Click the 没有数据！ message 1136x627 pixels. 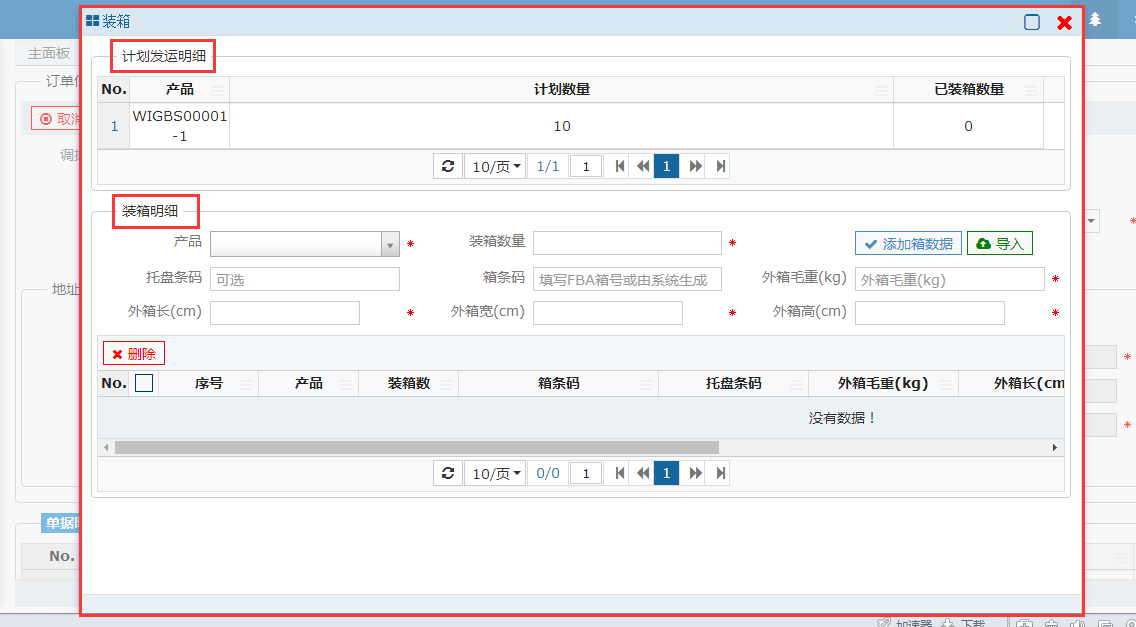tap(843, 418)
